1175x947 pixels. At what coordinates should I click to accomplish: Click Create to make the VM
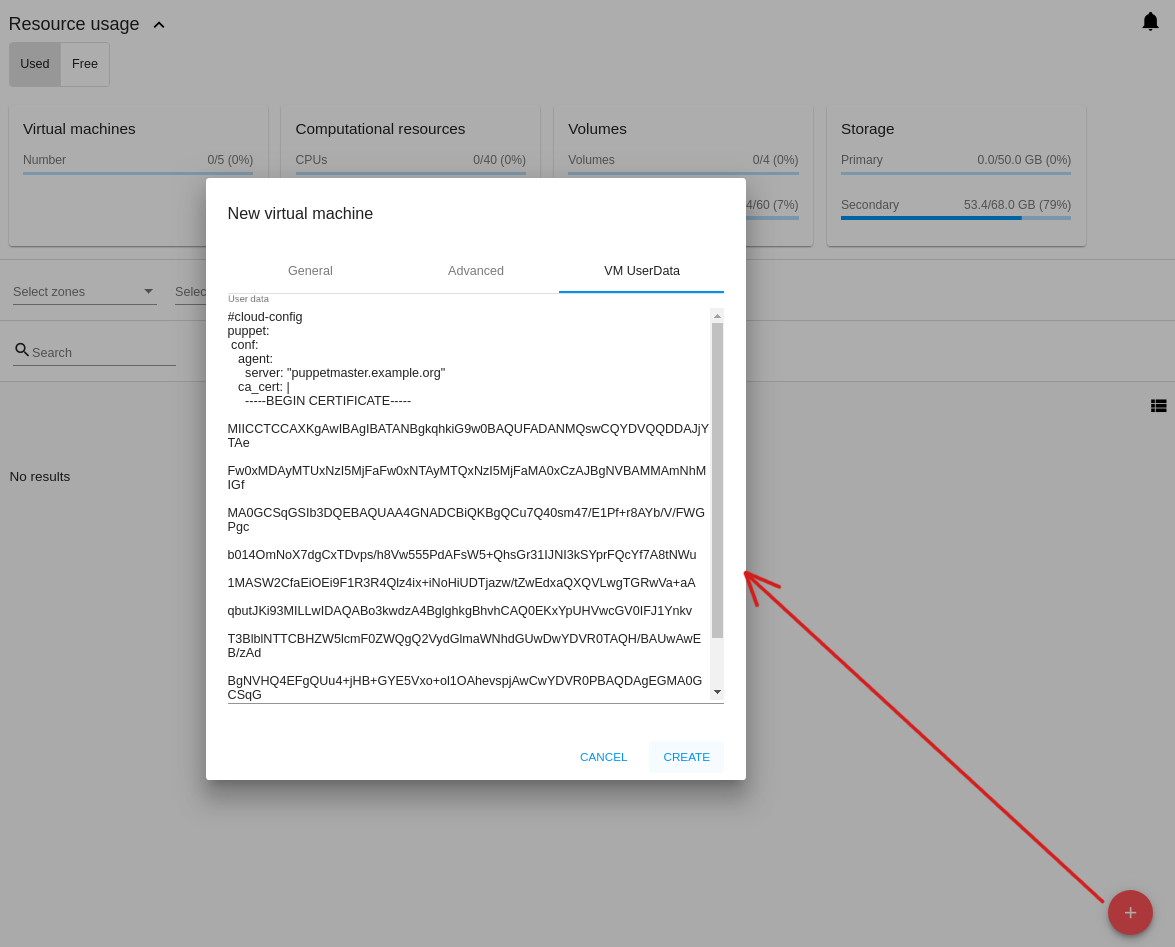click(686, 757)
